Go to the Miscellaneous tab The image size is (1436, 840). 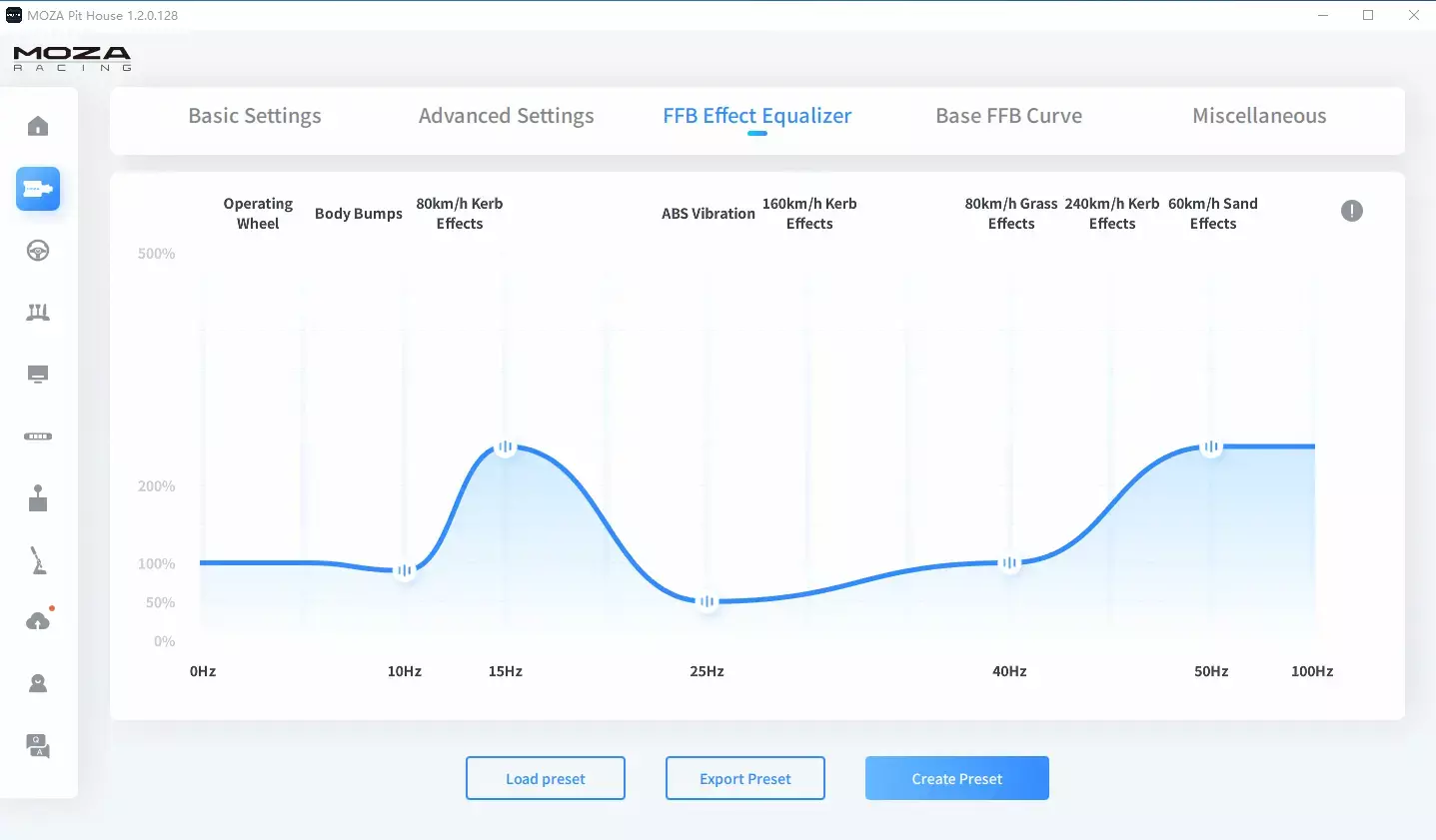click(x=1259, y=116)
